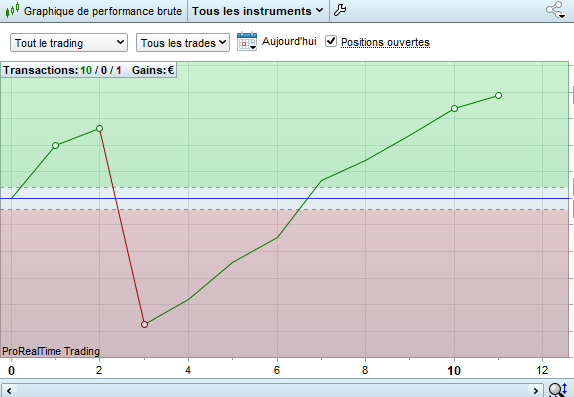The height and width of the screenshot is (397, 574).
Task: Click the Positions ouvertes underlined label
Action: tap(385, 42)
